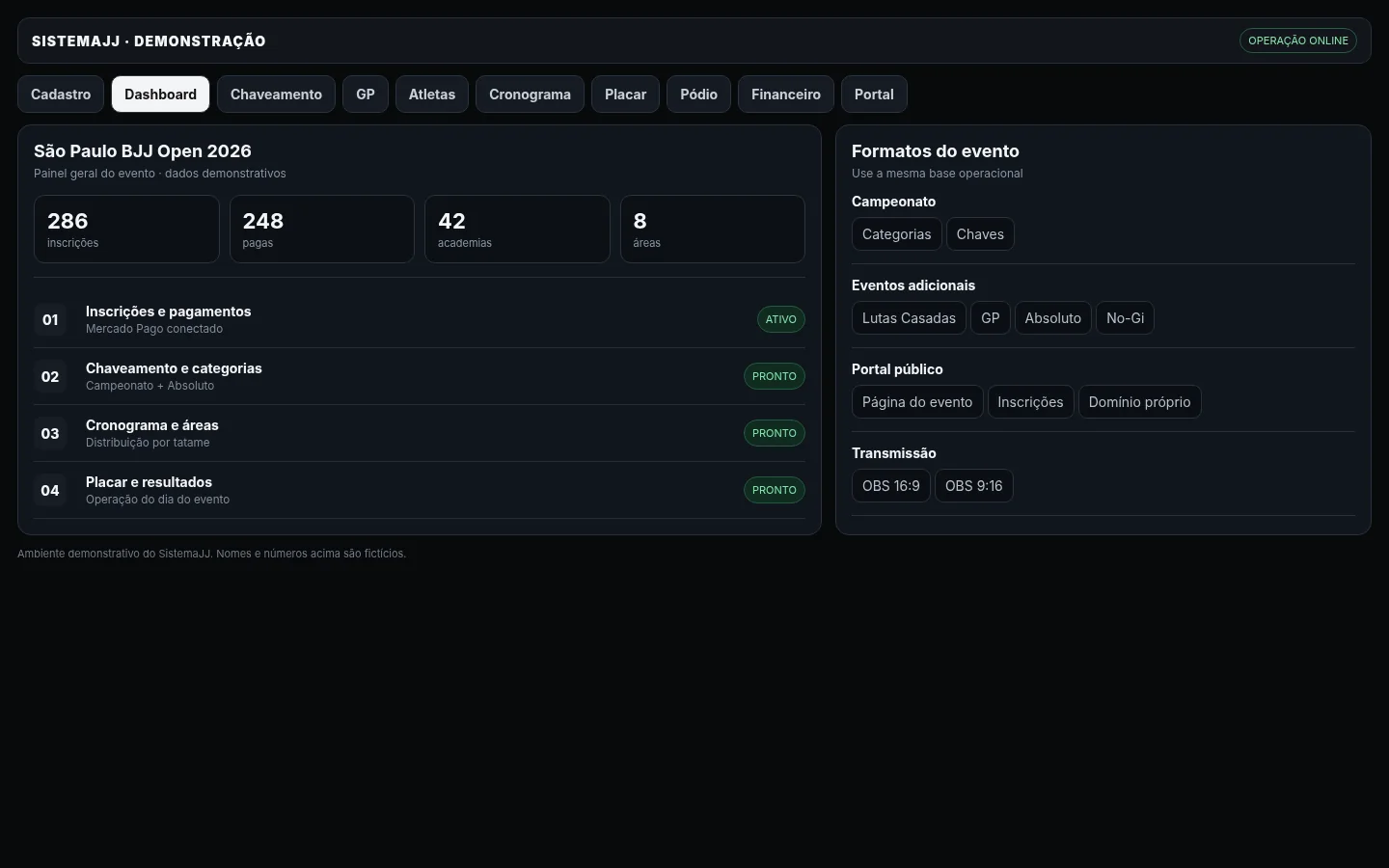The height and width of the screenshot is (868, 1389).
Task: Click the 248 pagas stat card
Action: (x=322, y=230)
